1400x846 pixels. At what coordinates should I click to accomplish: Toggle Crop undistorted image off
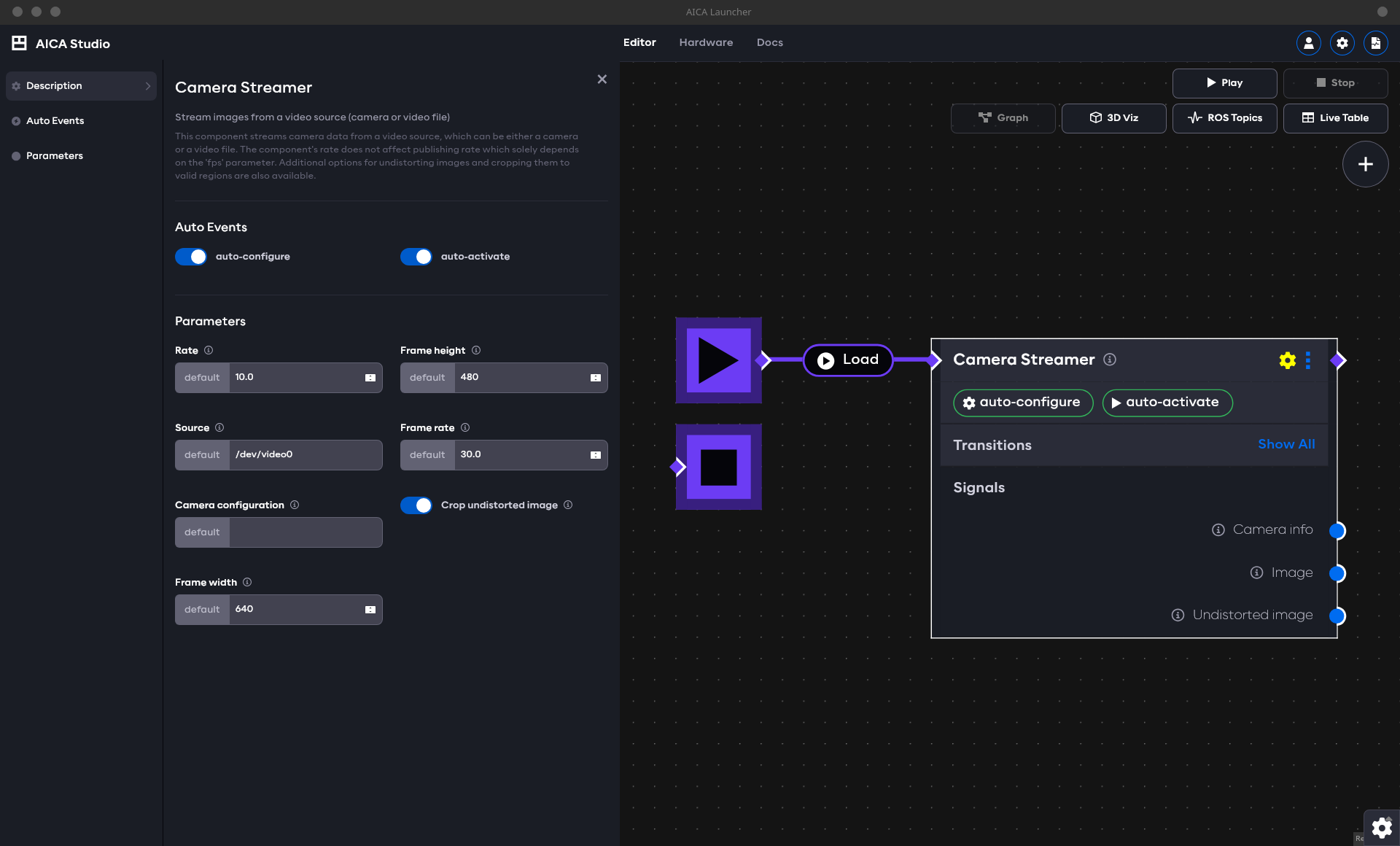point(416,505)
